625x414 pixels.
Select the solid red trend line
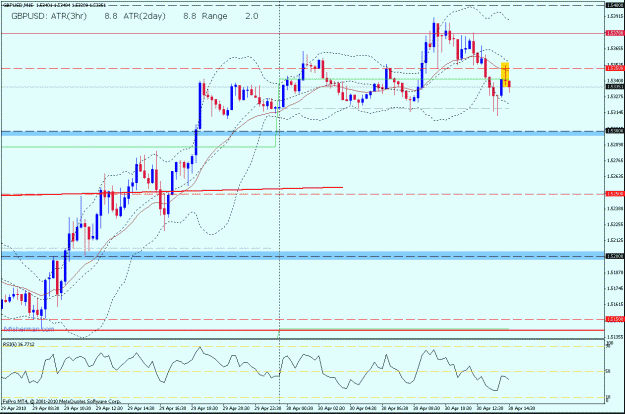[172, 191]
